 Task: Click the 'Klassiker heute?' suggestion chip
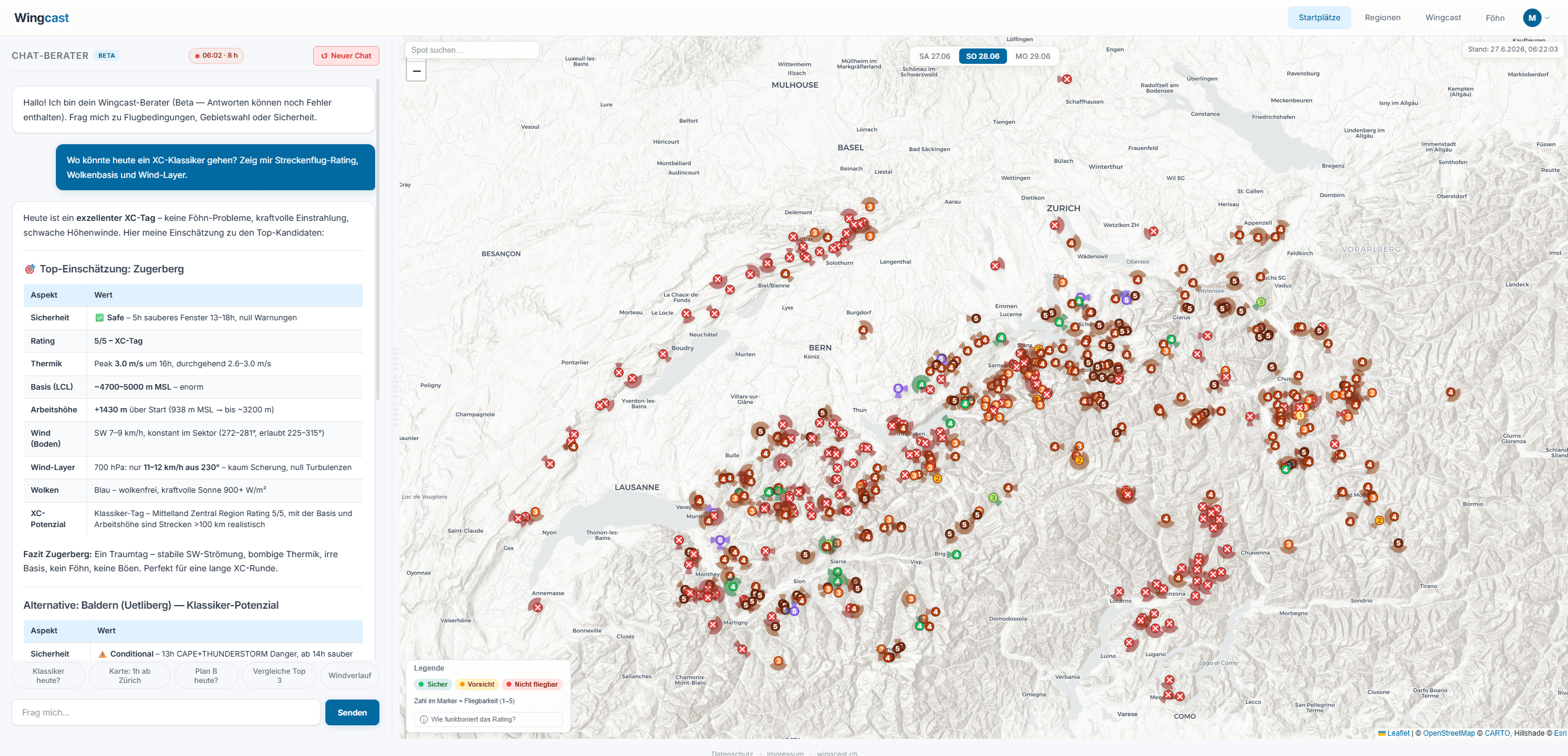click(49, 676)
